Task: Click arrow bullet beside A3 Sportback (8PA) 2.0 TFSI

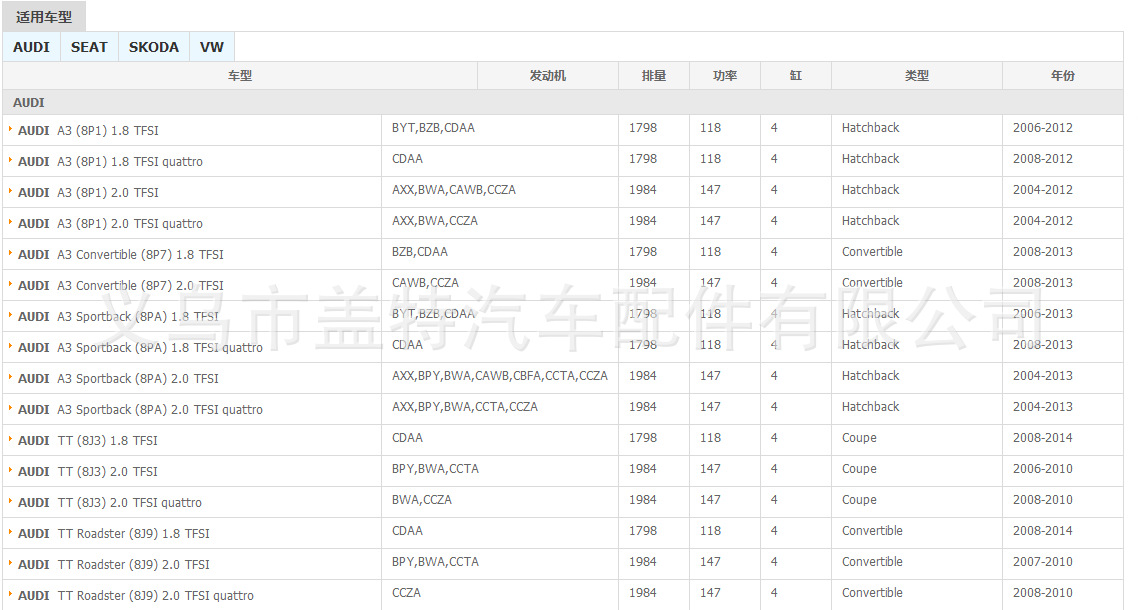Action: coord(10,378)
